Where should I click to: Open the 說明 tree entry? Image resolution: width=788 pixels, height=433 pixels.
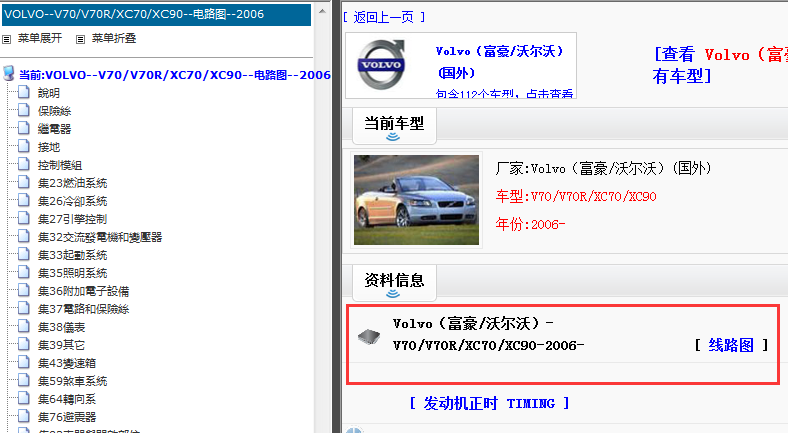[x=49, y=93]
